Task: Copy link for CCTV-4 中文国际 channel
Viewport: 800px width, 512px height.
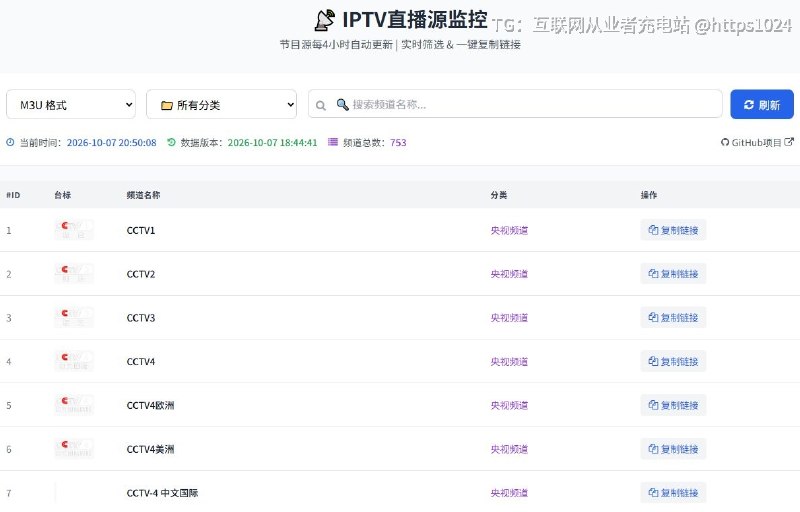Action: tap(673, 493)
